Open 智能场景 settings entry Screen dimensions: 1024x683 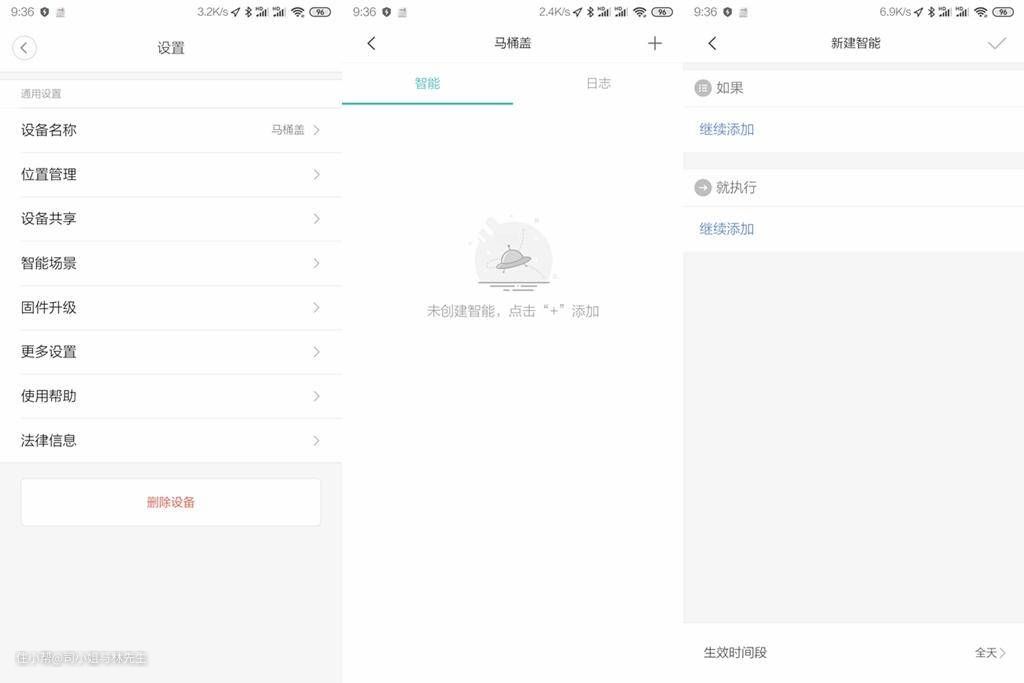pos(171,263)
